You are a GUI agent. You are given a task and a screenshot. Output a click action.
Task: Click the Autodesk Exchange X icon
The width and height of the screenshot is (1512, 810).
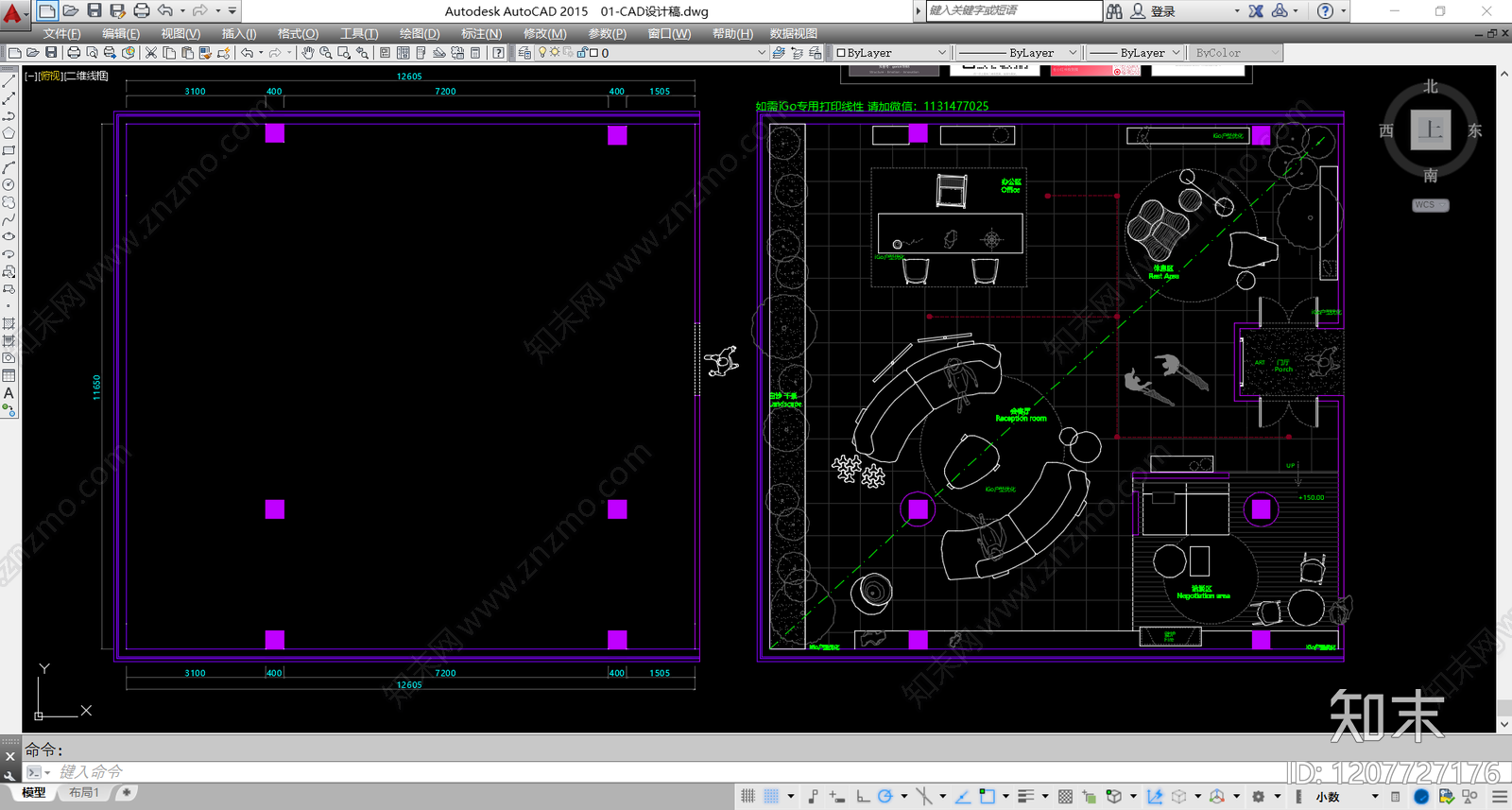[x=1256, y=10]
